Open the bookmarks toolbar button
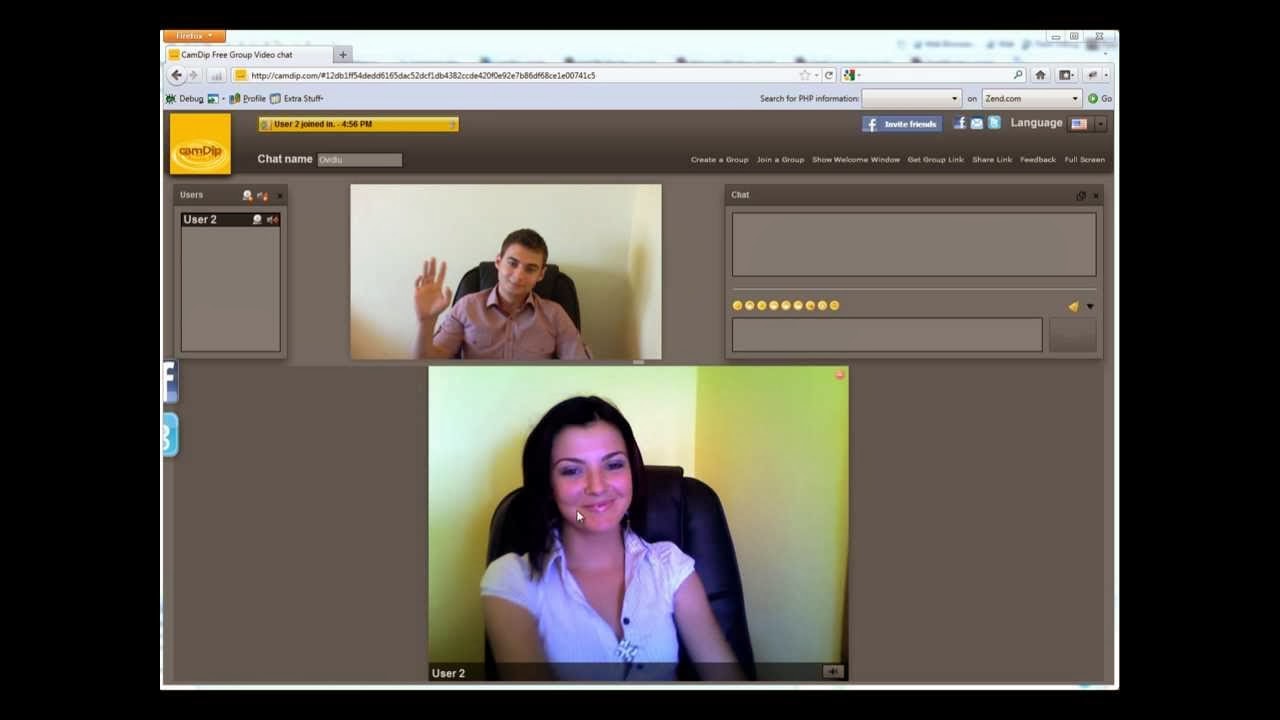The width and height of the screenshot is (1280, 720). pos(1067,75)
